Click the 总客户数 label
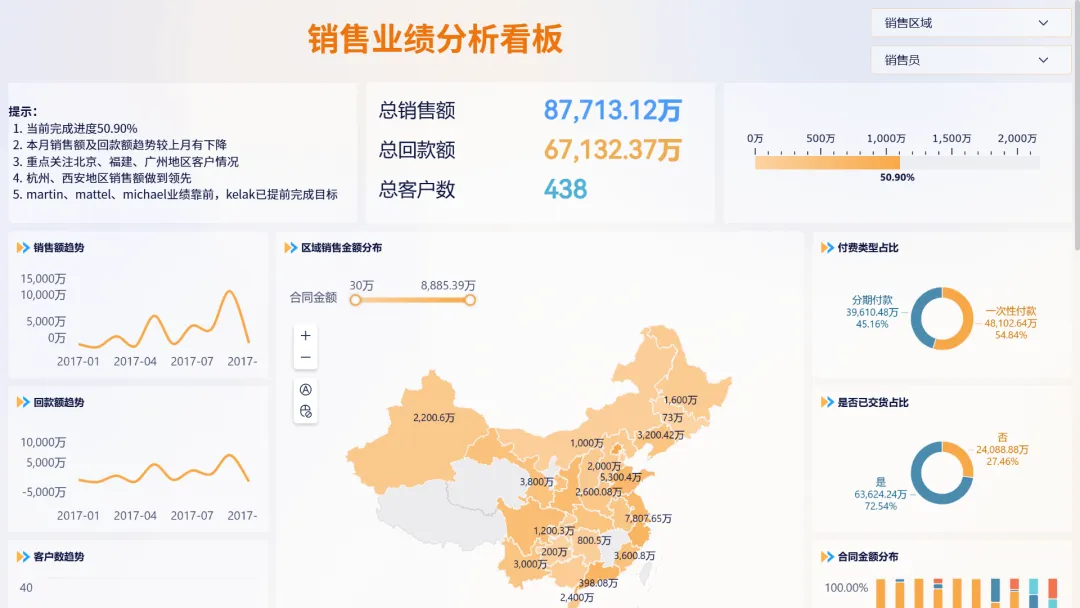The height and width of the screenshot is (608, 1080). tap(417, 189)
